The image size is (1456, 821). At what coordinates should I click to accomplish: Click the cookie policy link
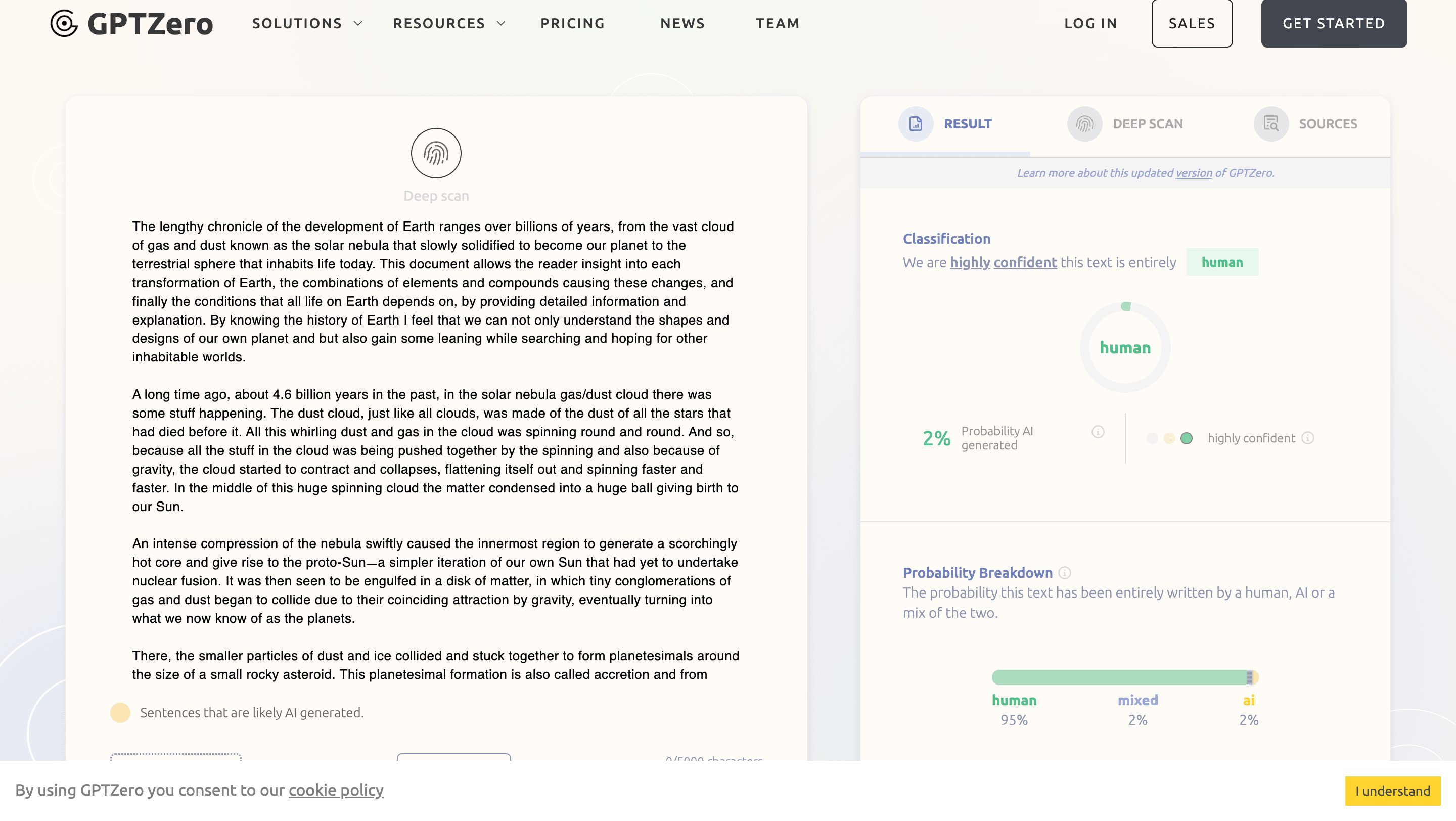(x=336, y=790)
